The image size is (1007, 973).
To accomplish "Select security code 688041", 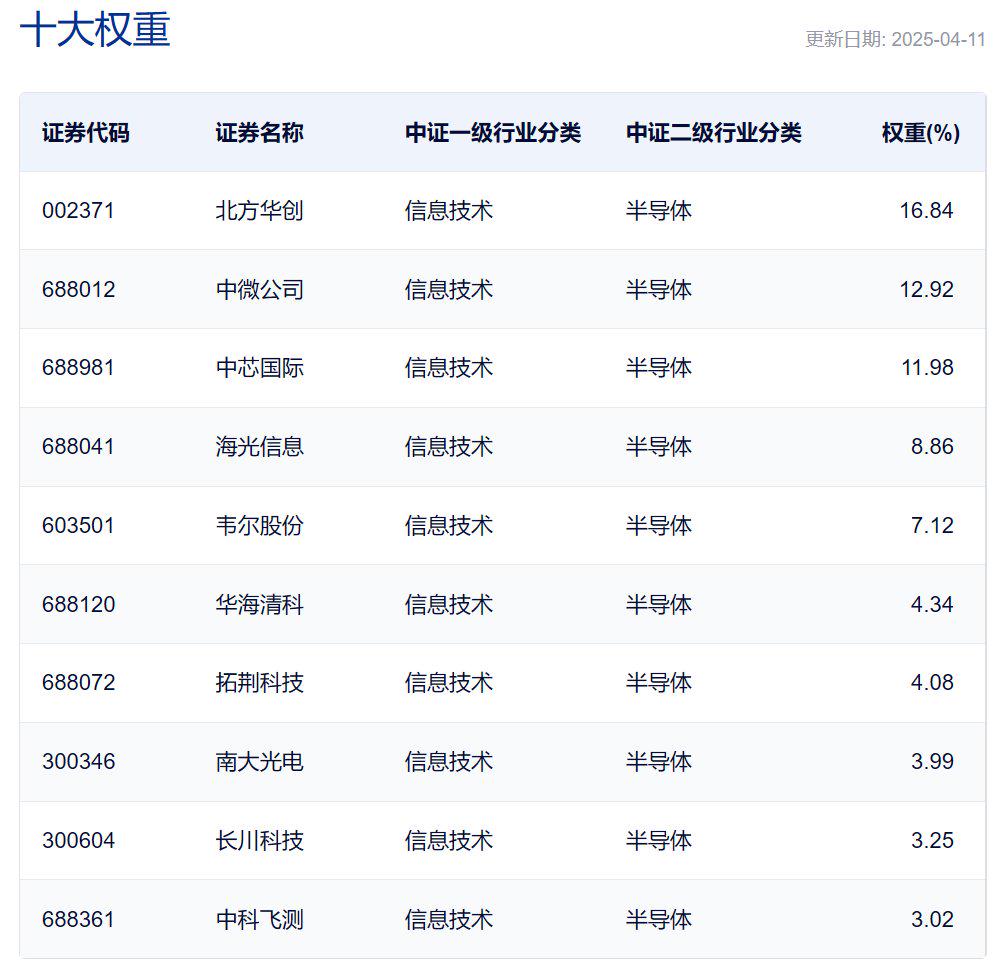I will [x=78, y=447].
